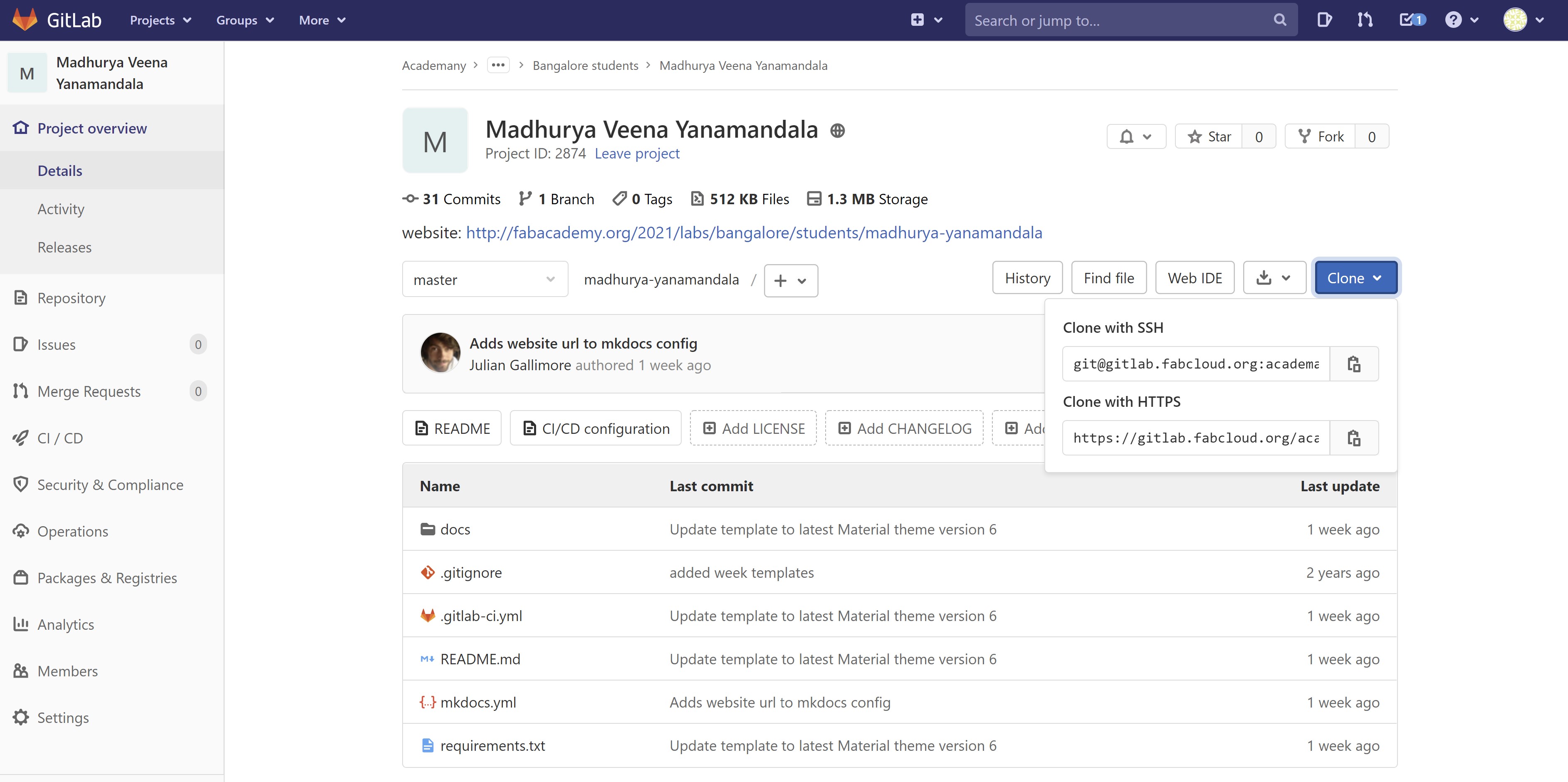Open the More menu

click(x=322, y=20)
